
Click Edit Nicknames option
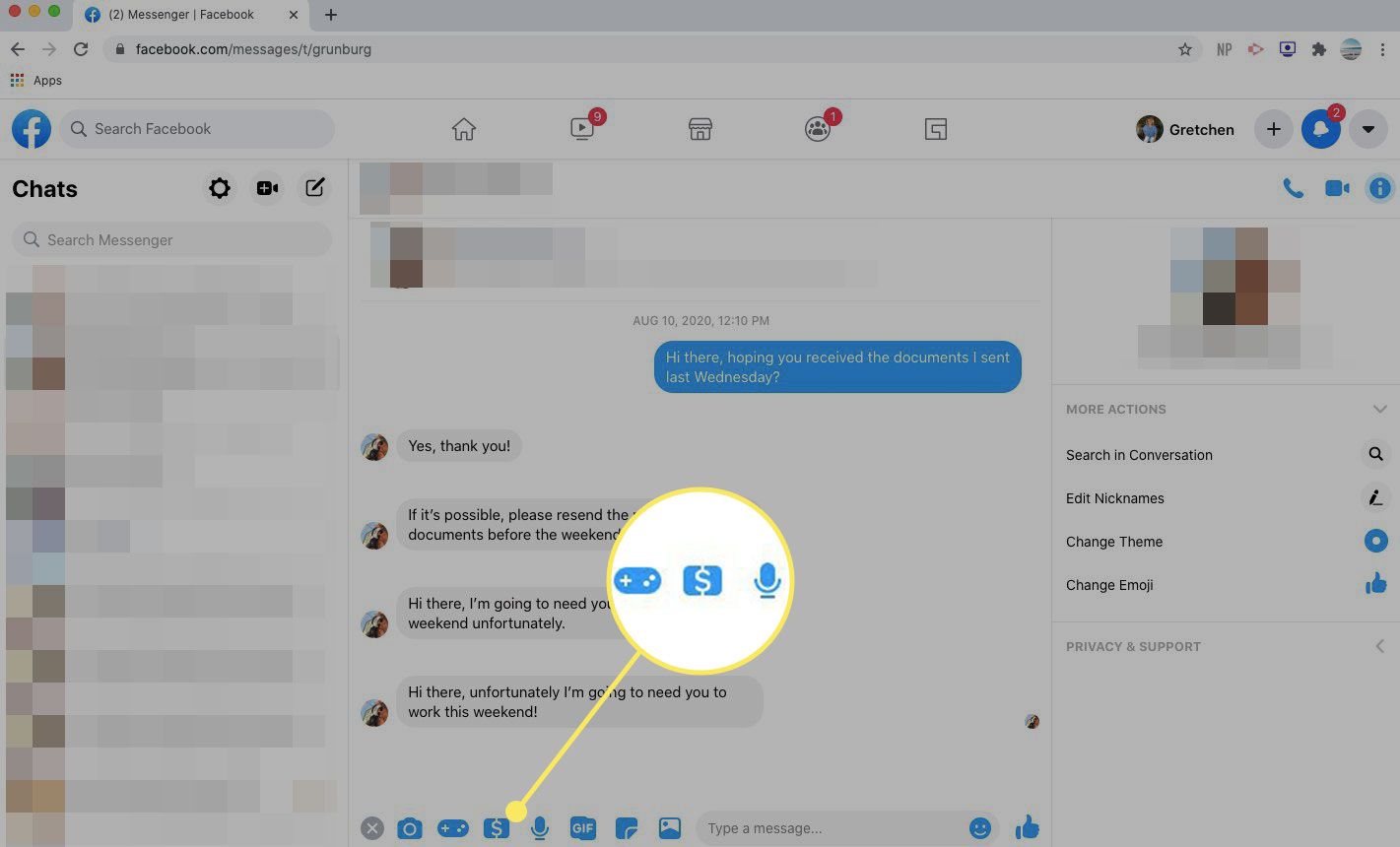coord(1114,498)
